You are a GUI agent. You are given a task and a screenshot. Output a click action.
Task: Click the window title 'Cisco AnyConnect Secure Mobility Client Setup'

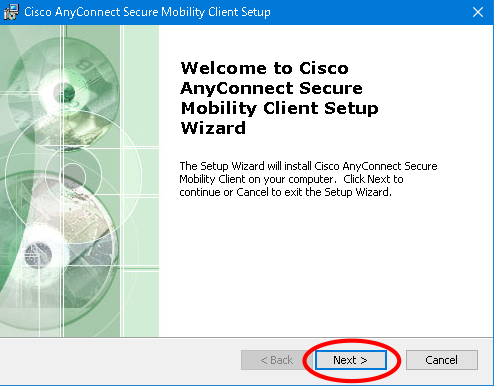coord(147,12)
